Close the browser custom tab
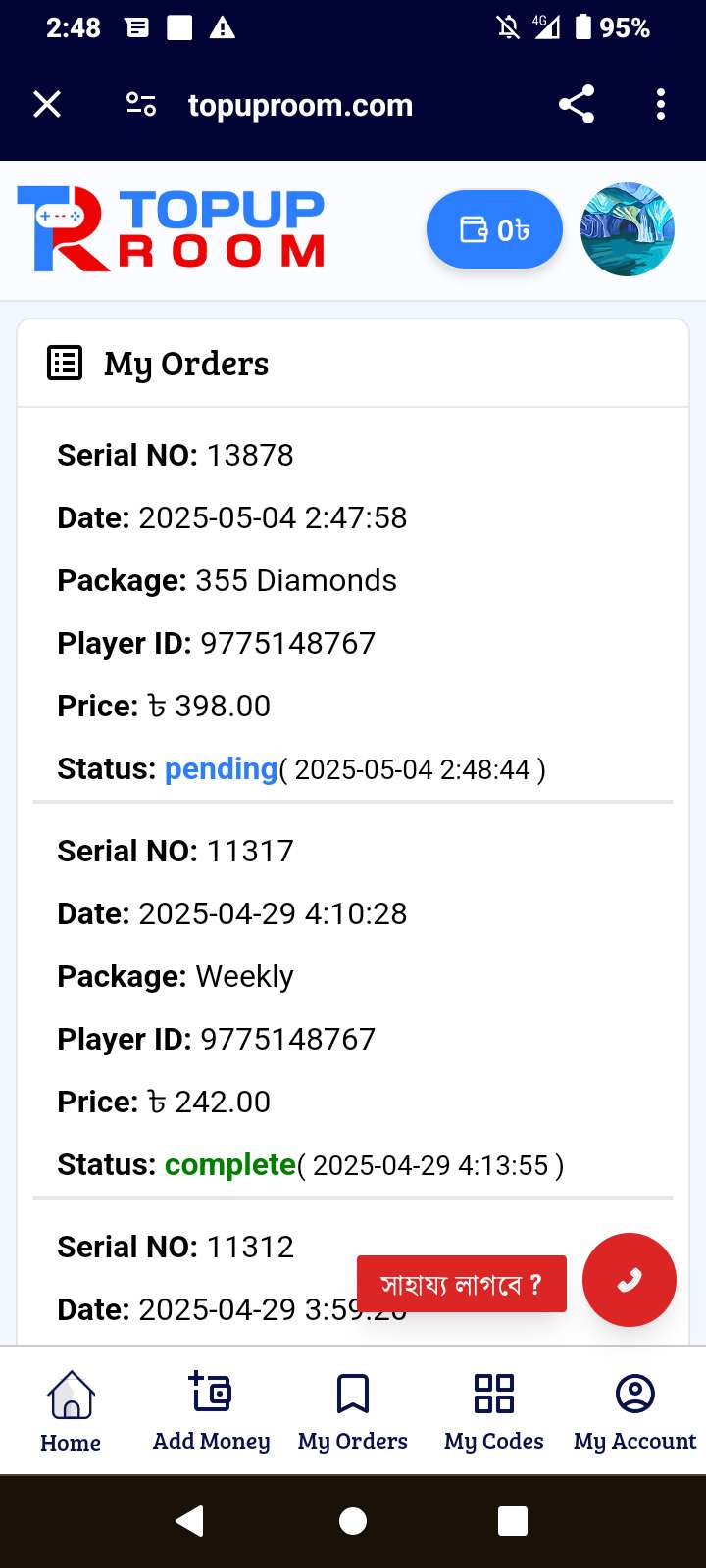The width and height of the screenshot is (706, 1568). point(47,104)
